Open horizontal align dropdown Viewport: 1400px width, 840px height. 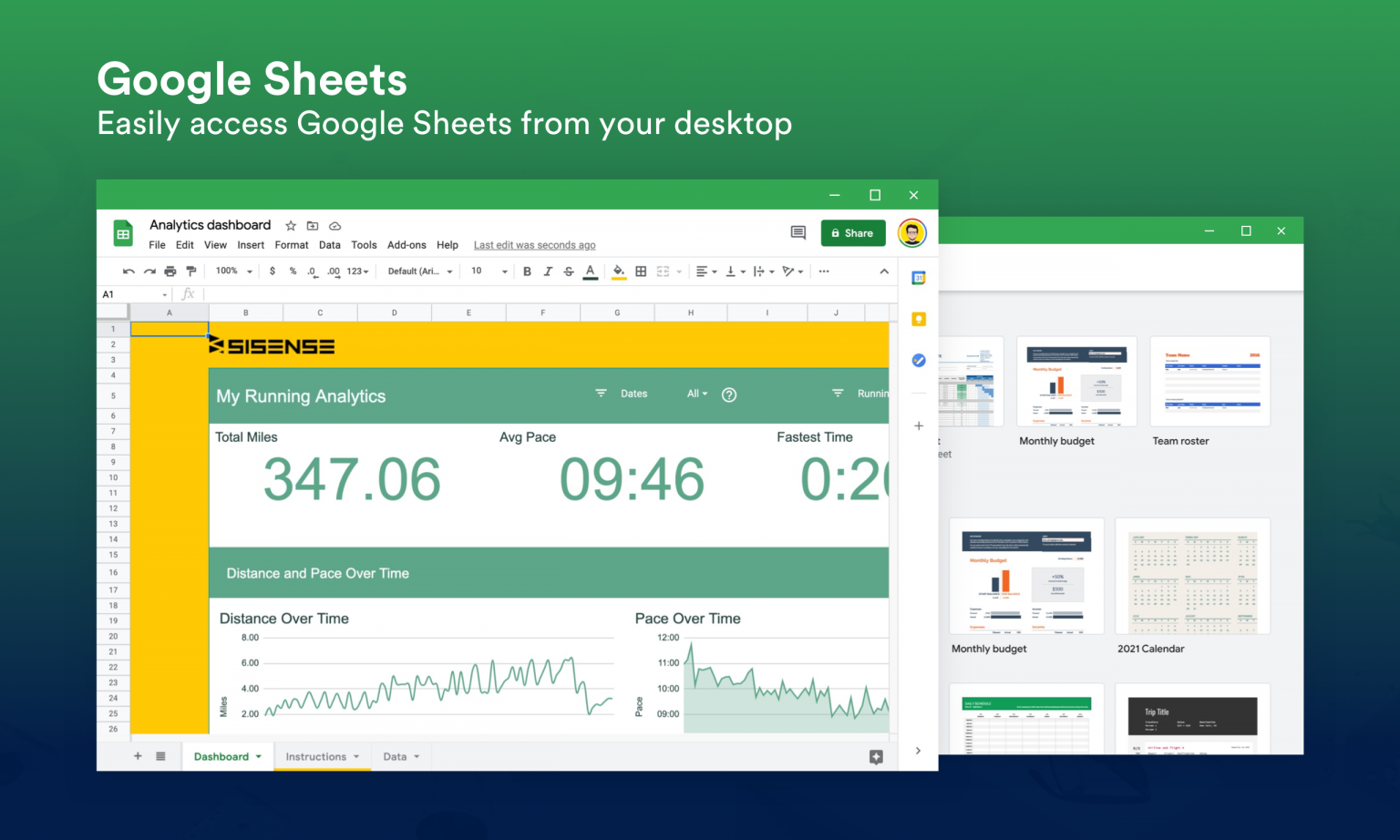click(x=706, y=271)
